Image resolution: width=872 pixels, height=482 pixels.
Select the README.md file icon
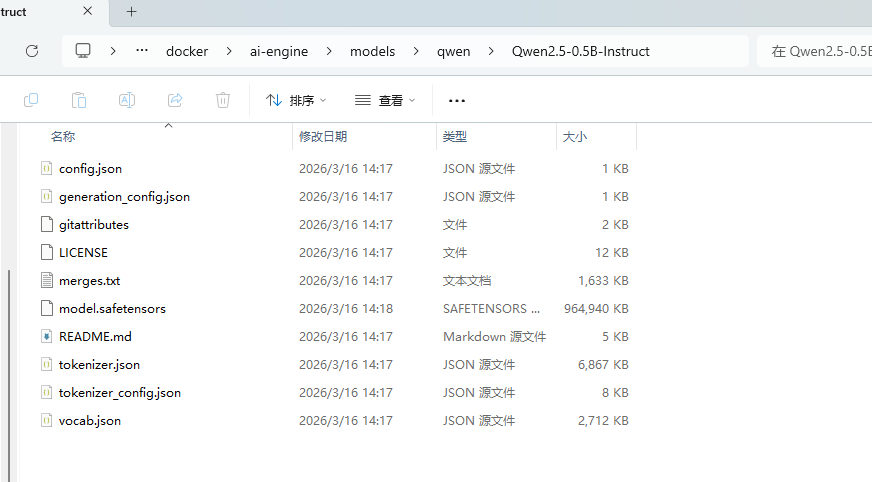tap(47, 336)
